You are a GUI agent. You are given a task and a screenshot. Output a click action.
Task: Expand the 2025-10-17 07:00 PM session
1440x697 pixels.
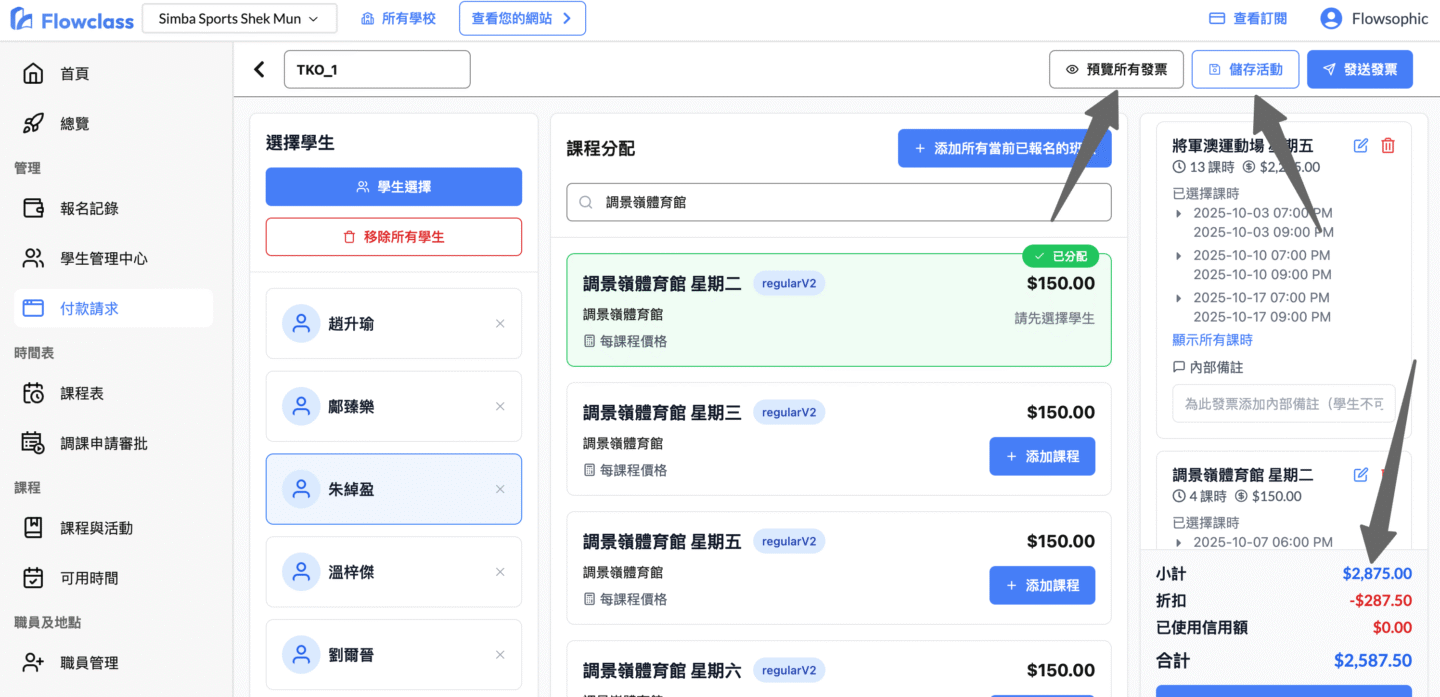[1178, 298]
